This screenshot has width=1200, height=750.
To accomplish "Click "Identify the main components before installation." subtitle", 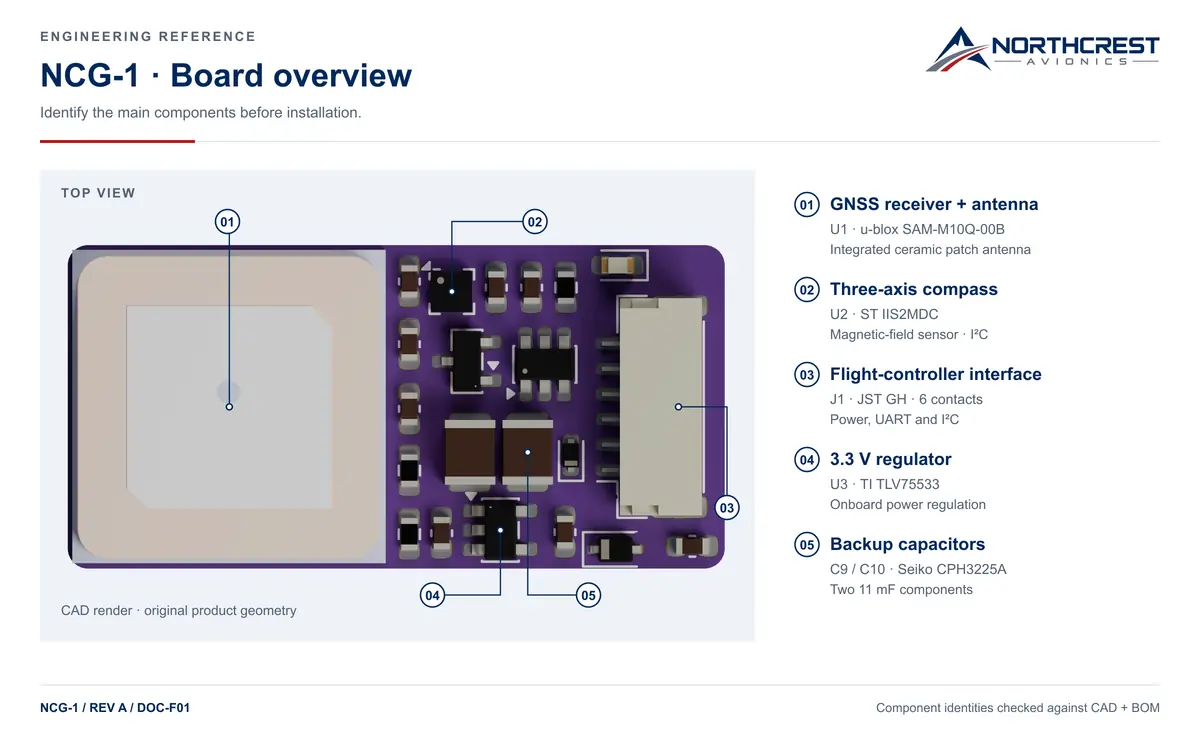I will click(x=200, y=112).
